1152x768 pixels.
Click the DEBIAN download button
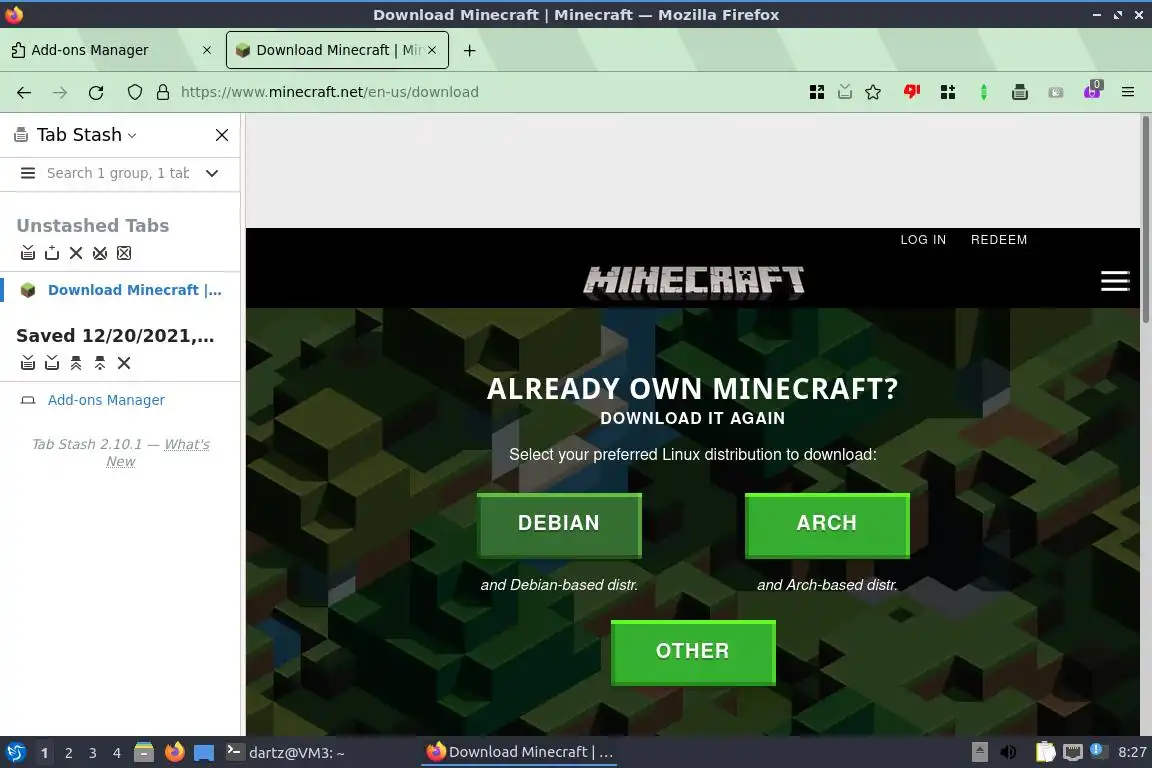(x=559, y=525)
